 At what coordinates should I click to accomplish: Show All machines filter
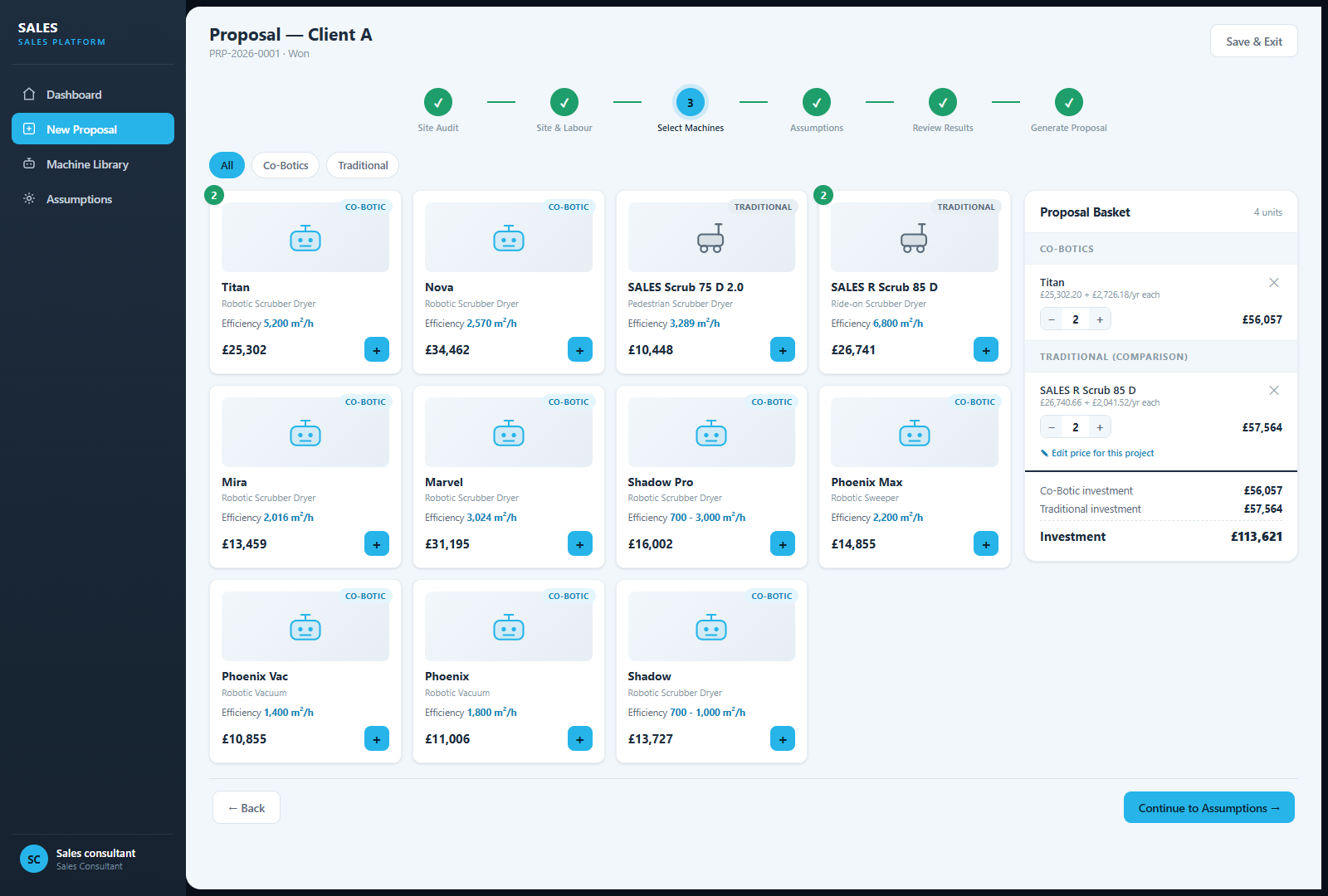click(x=227, y=165)
